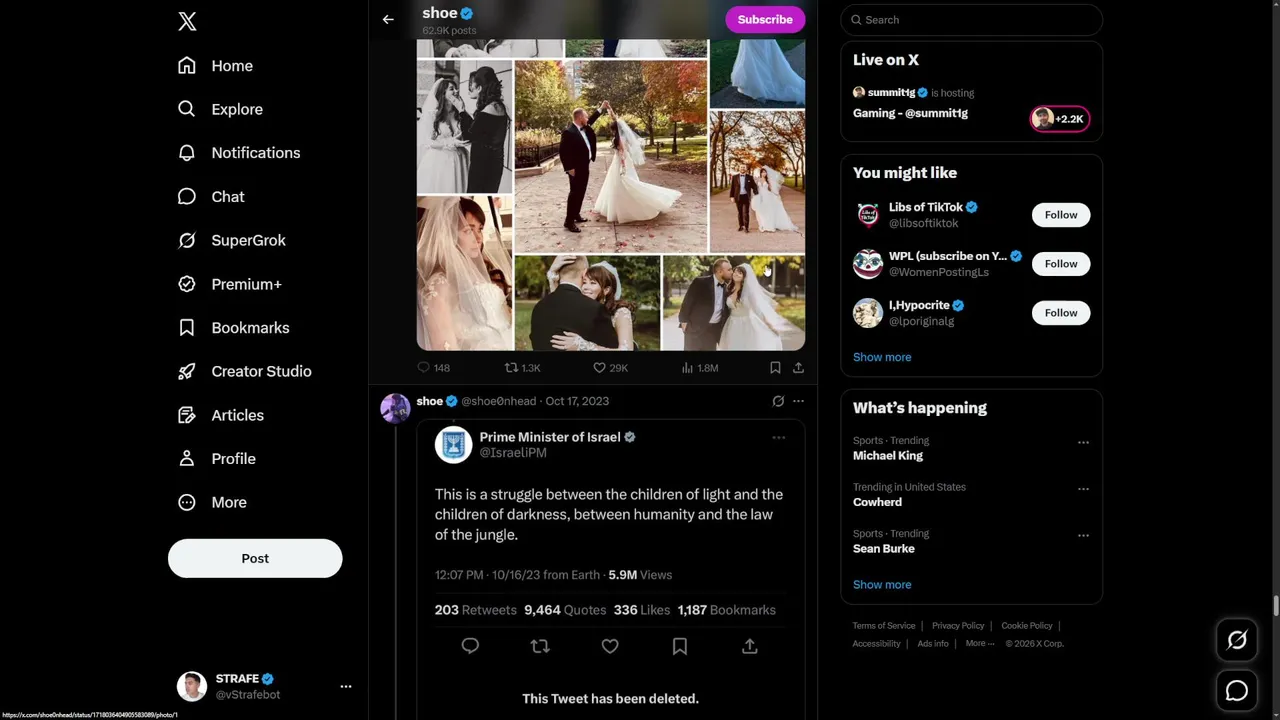This screenshot has width=1280, height=720.
Task: Repost the wedding photos post (1.3K)
Action: pos(522,368)
